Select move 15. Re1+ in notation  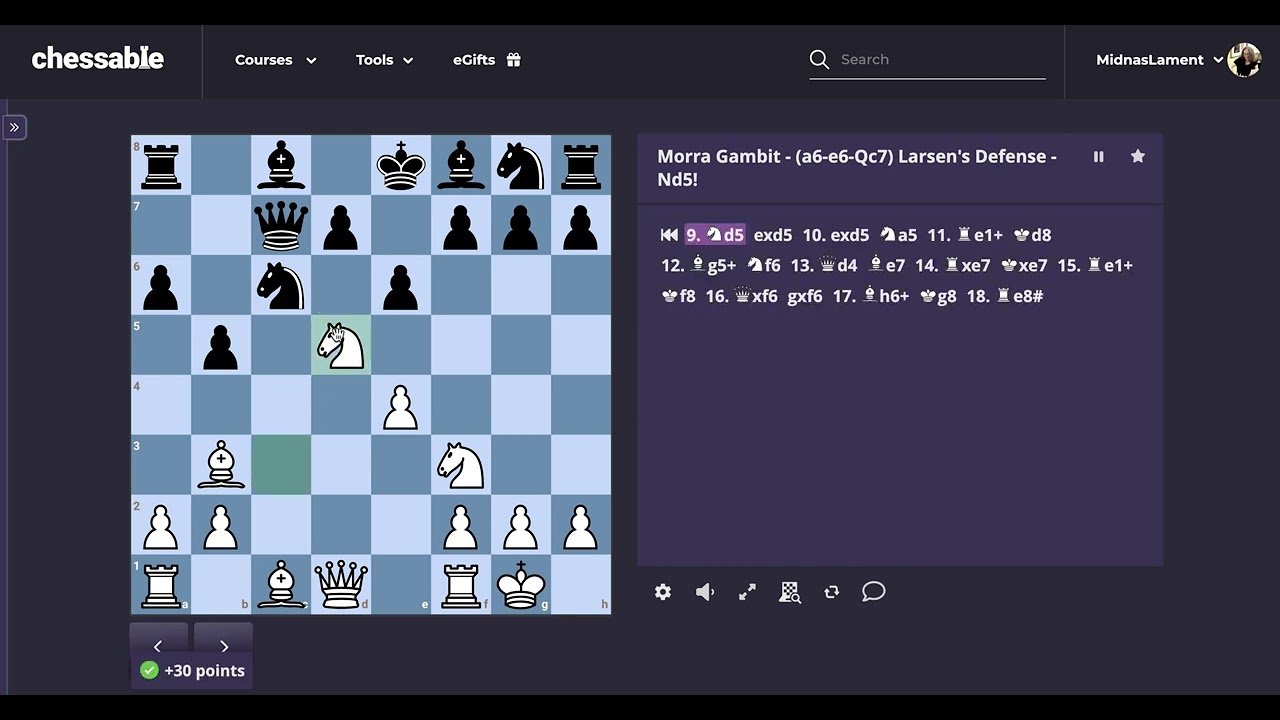[x=1095, y=265]
